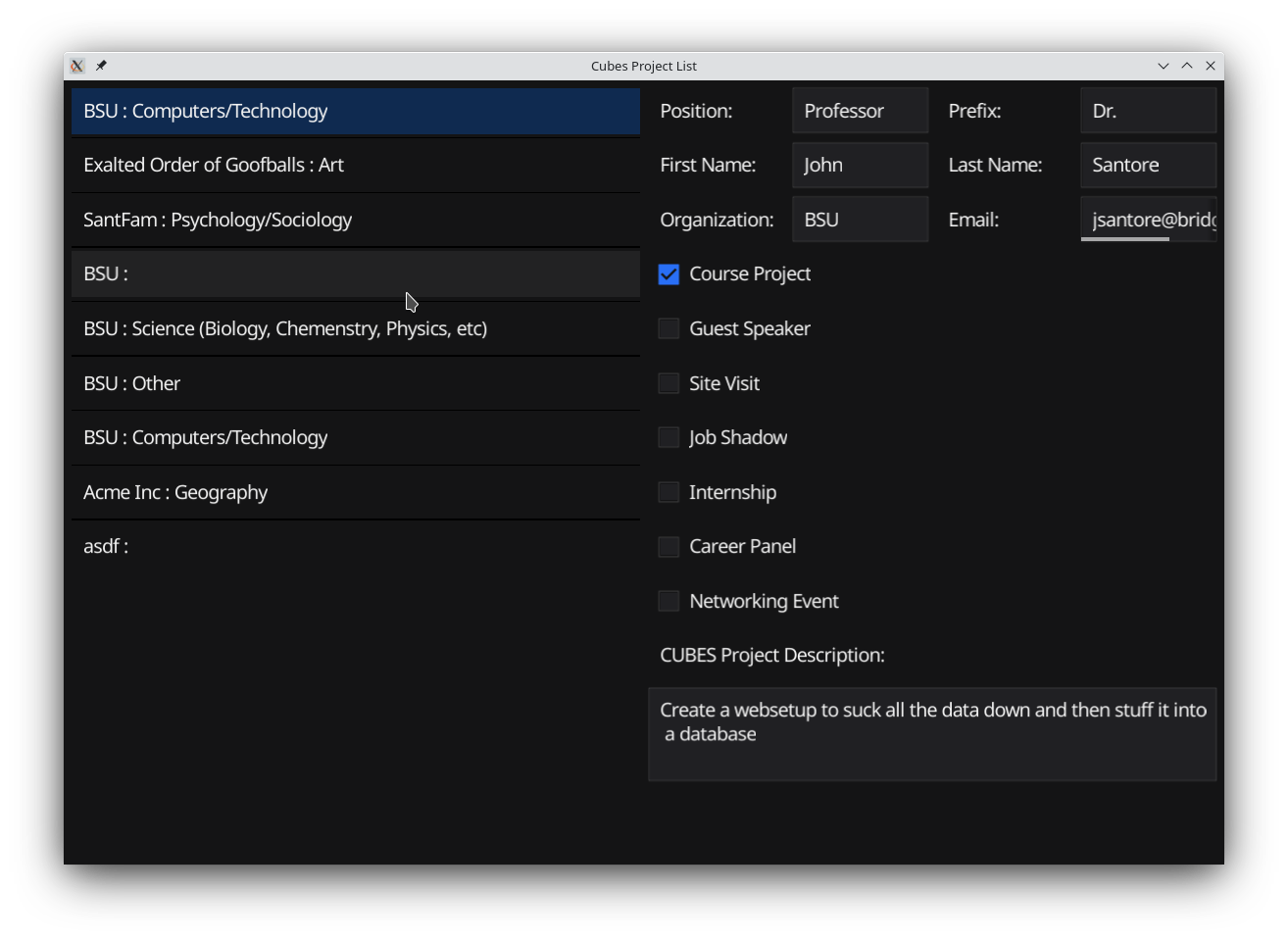Pick BSU : Computers/Technology row under BSU : Other
The height and width of the screenshot is (940, 1288).
pos(356,437)
